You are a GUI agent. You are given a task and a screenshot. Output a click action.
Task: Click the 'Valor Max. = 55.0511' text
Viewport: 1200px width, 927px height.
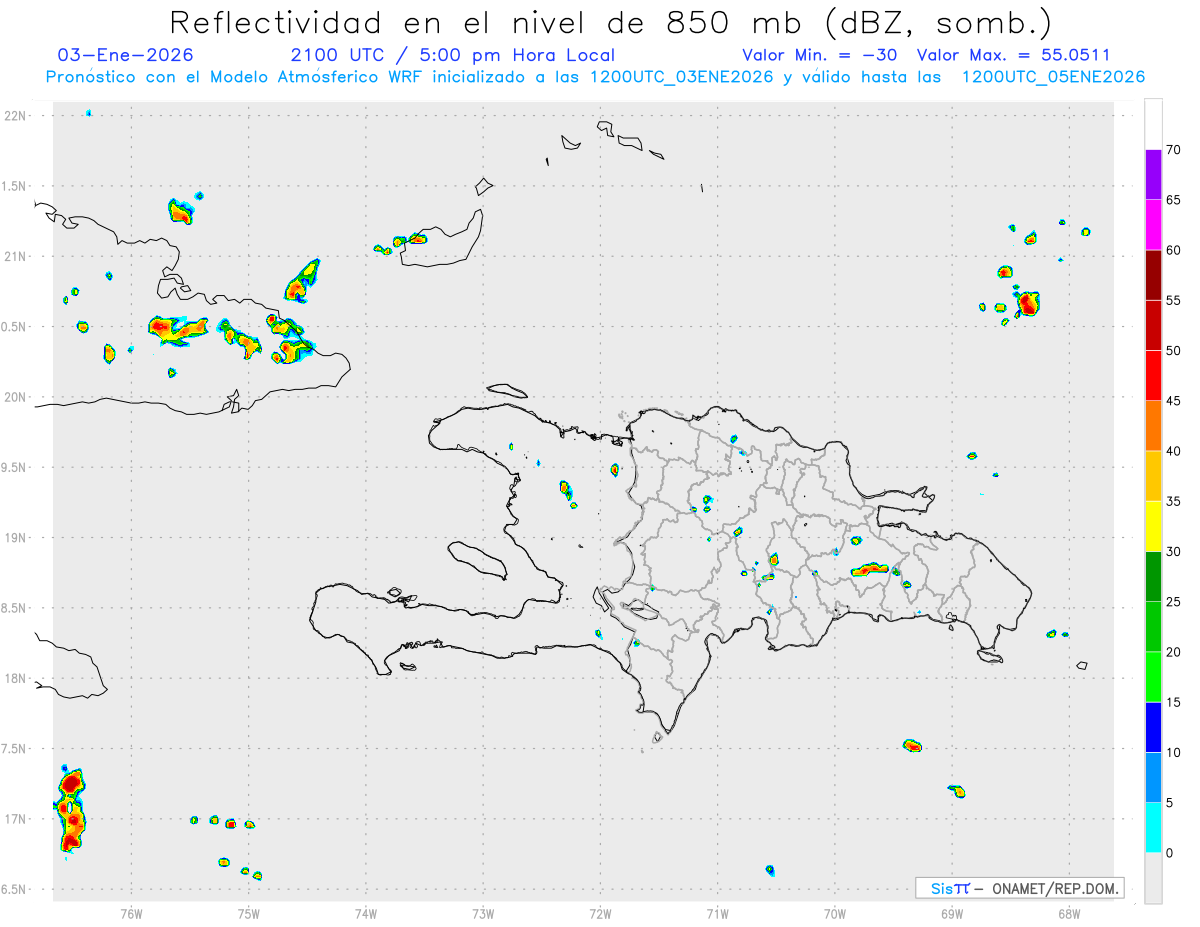click(1013, 55)
